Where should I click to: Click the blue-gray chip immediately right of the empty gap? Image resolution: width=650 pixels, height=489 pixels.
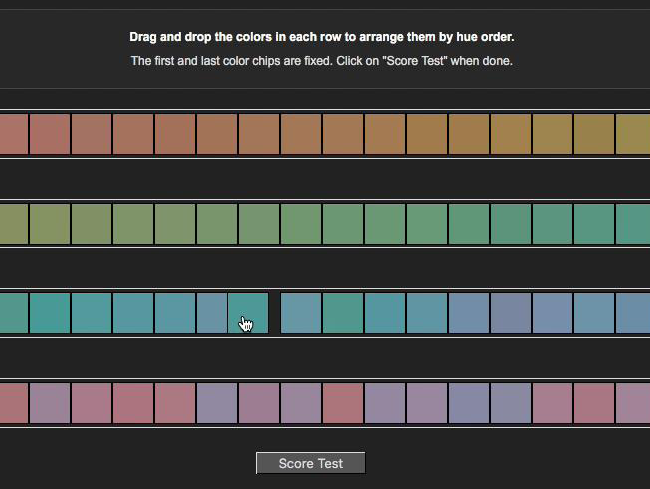[301, 313]
